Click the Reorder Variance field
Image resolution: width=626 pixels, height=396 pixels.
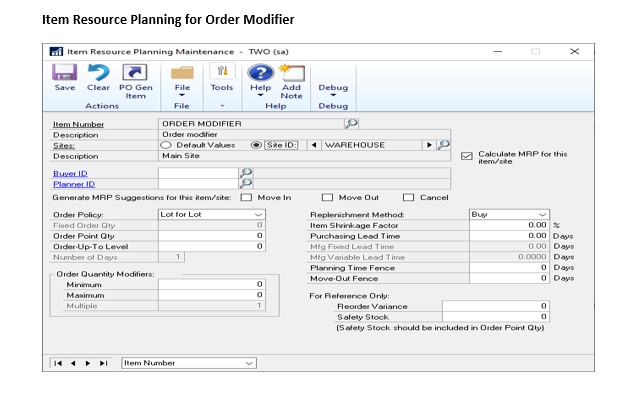[496, 306]
